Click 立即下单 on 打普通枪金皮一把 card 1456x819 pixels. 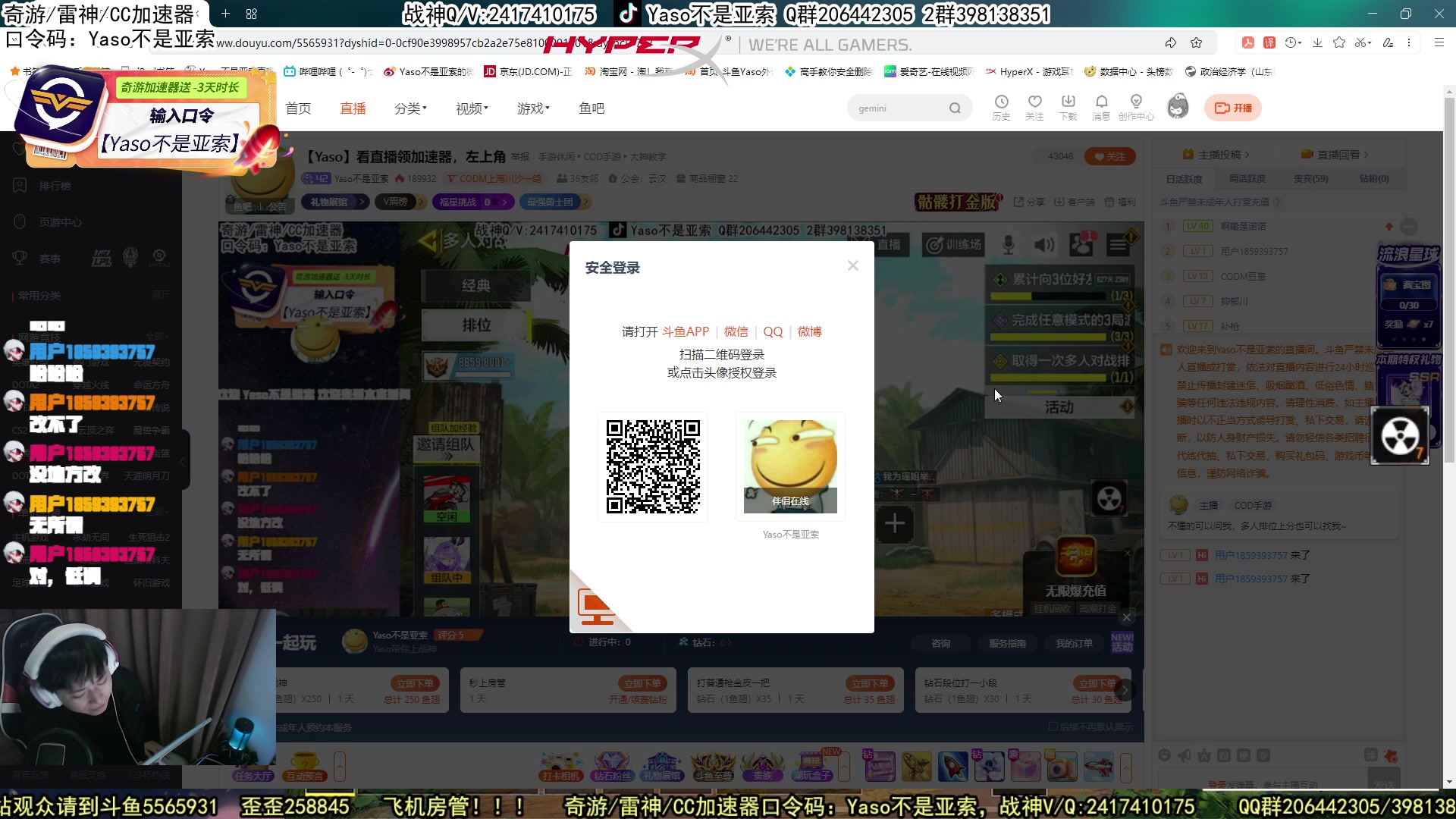tap(870, 683)
